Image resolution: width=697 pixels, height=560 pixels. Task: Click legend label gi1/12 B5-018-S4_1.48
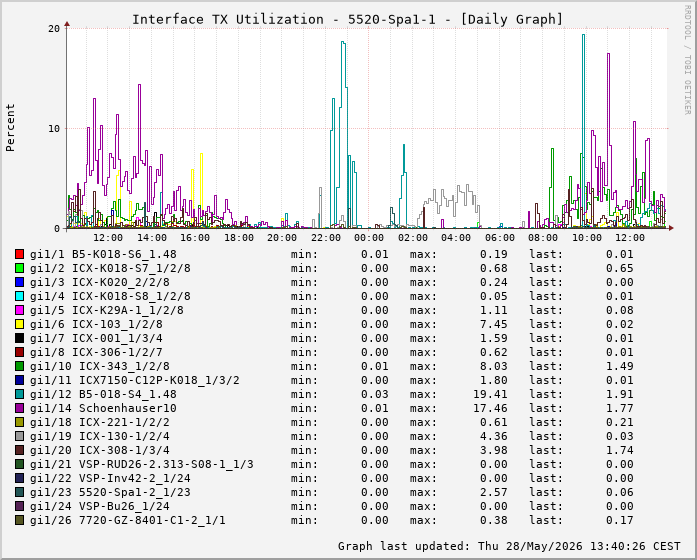(x=103, y=394)
